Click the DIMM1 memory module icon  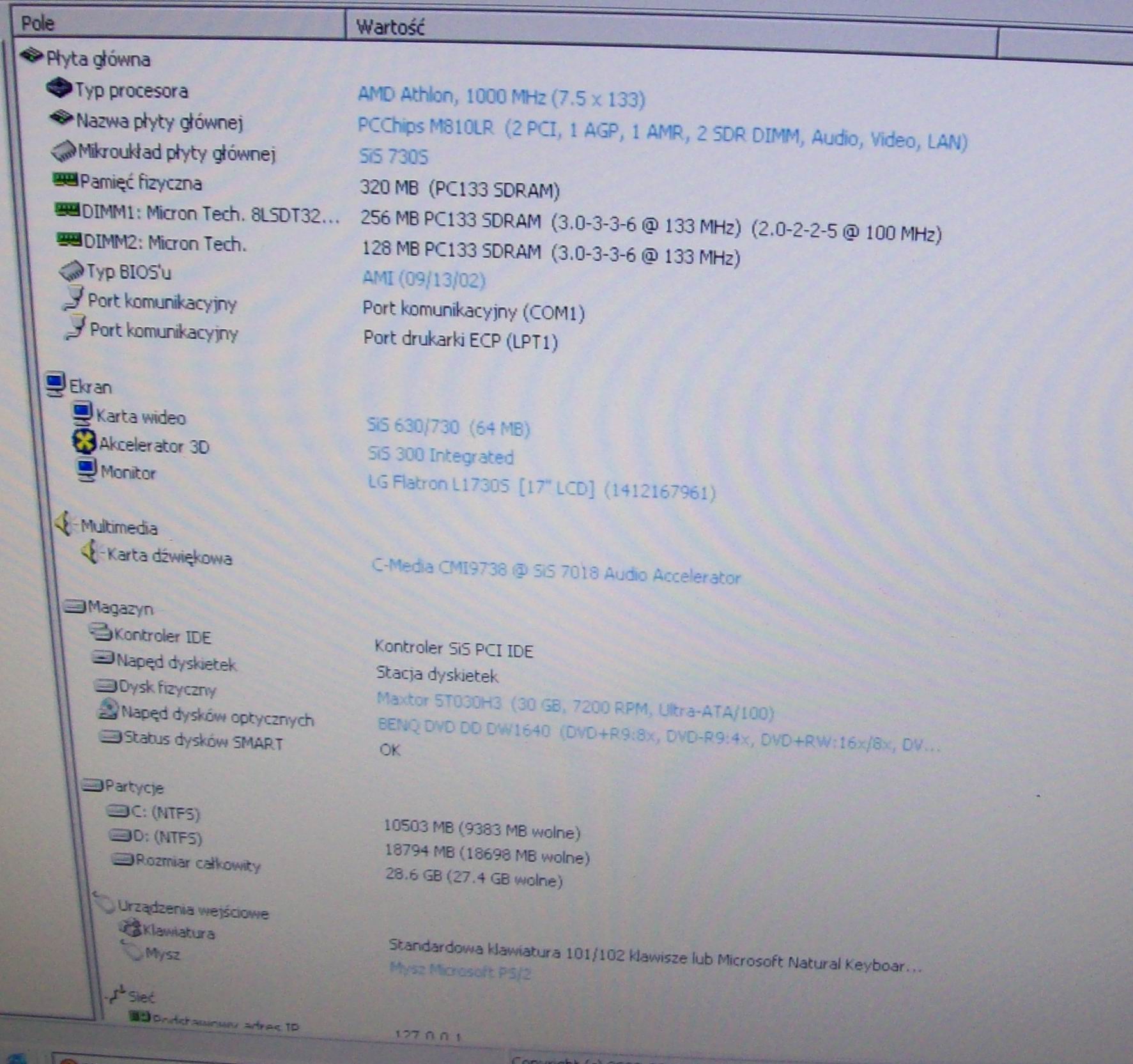coord(68,210)
